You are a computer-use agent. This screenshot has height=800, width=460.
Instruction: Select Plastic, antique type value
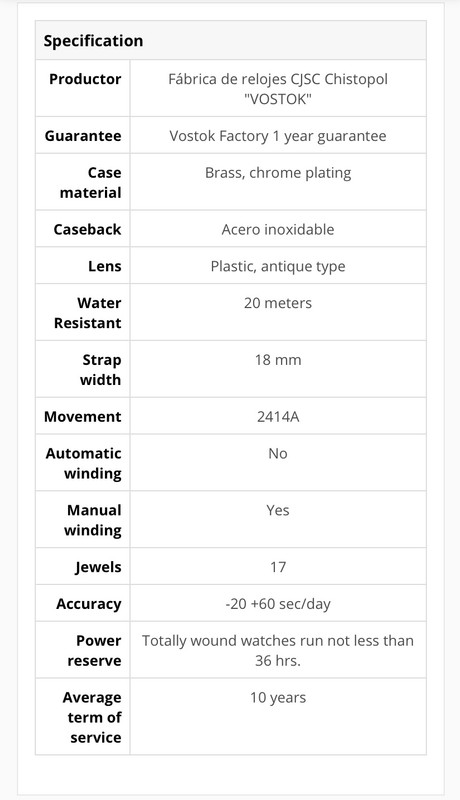click(278, 266)
